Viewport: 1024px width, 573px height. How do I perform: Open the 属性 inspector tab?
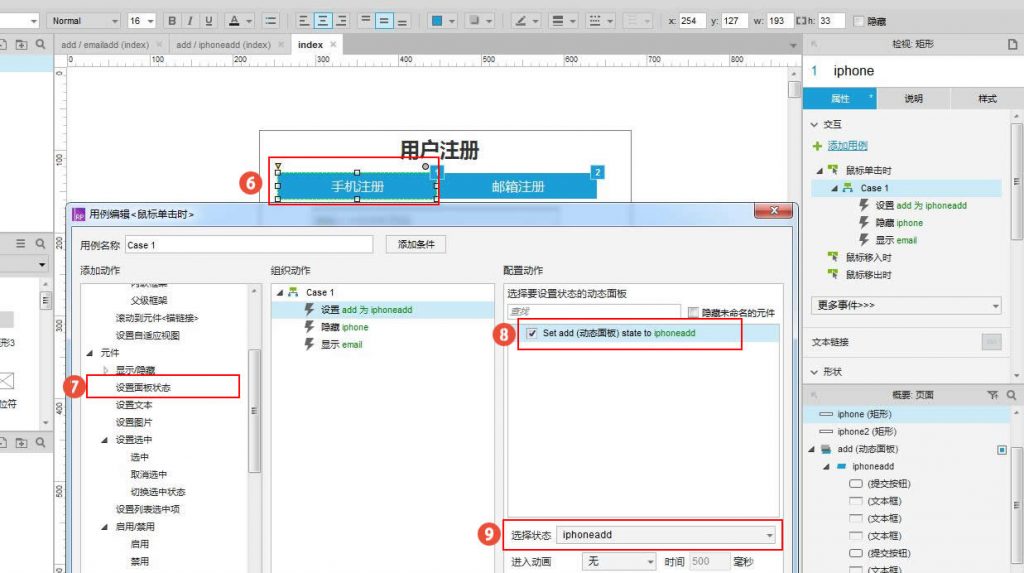[840, 99]
